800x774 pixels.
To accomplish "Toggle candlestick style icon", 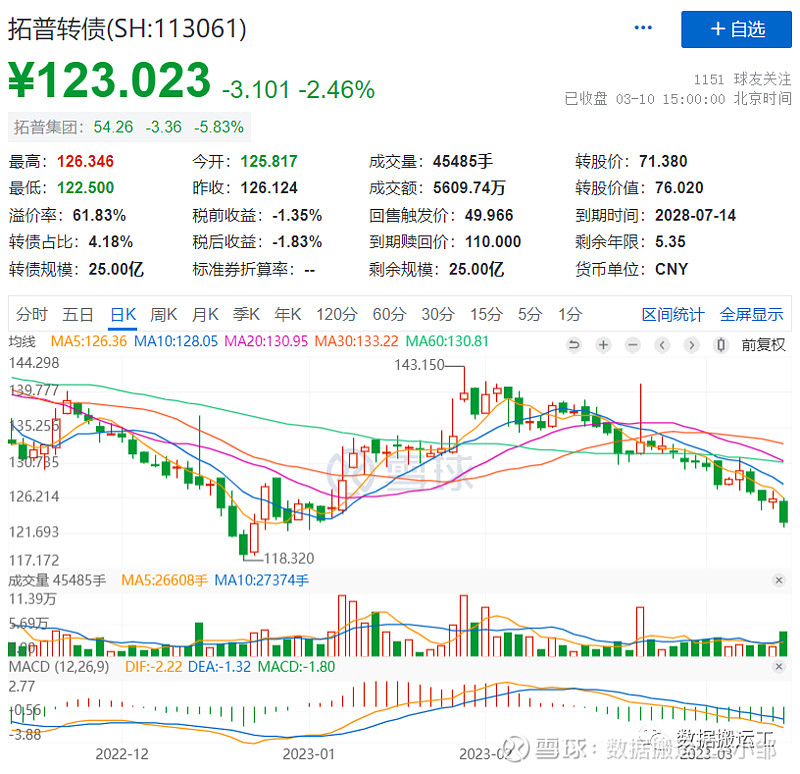I will [x=720, y=345].
